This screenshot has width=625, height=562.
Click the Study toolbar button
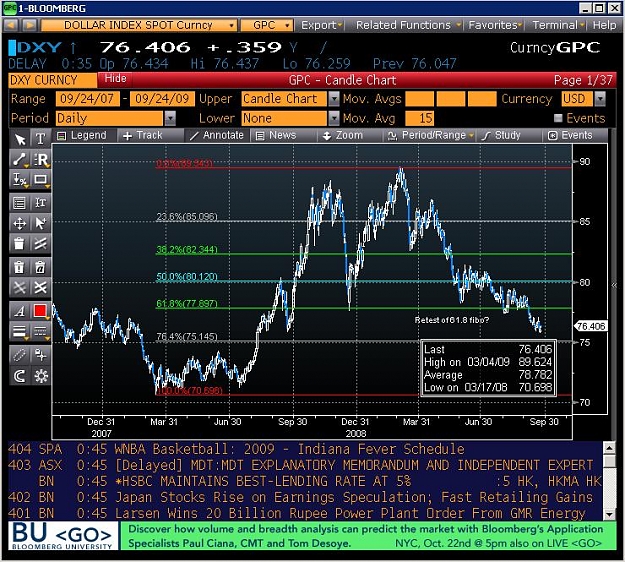508,136
